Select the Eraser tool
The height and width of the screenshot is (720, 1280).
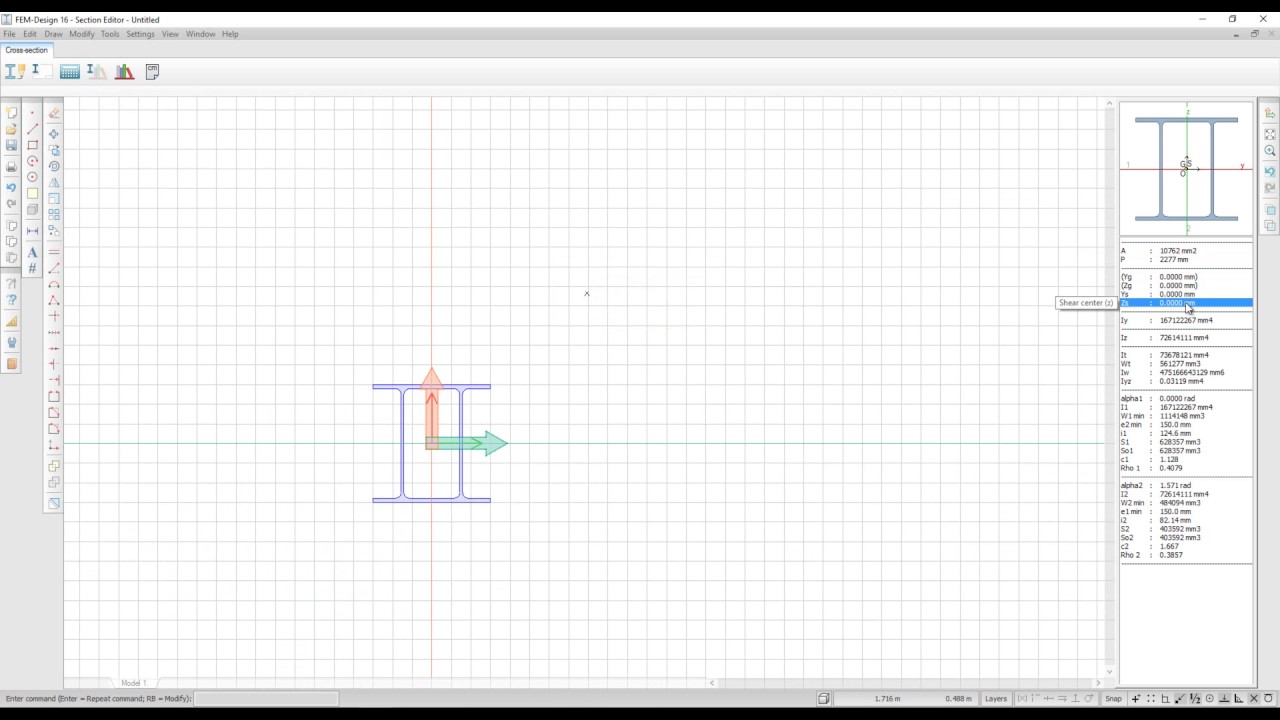click(54, 113)
